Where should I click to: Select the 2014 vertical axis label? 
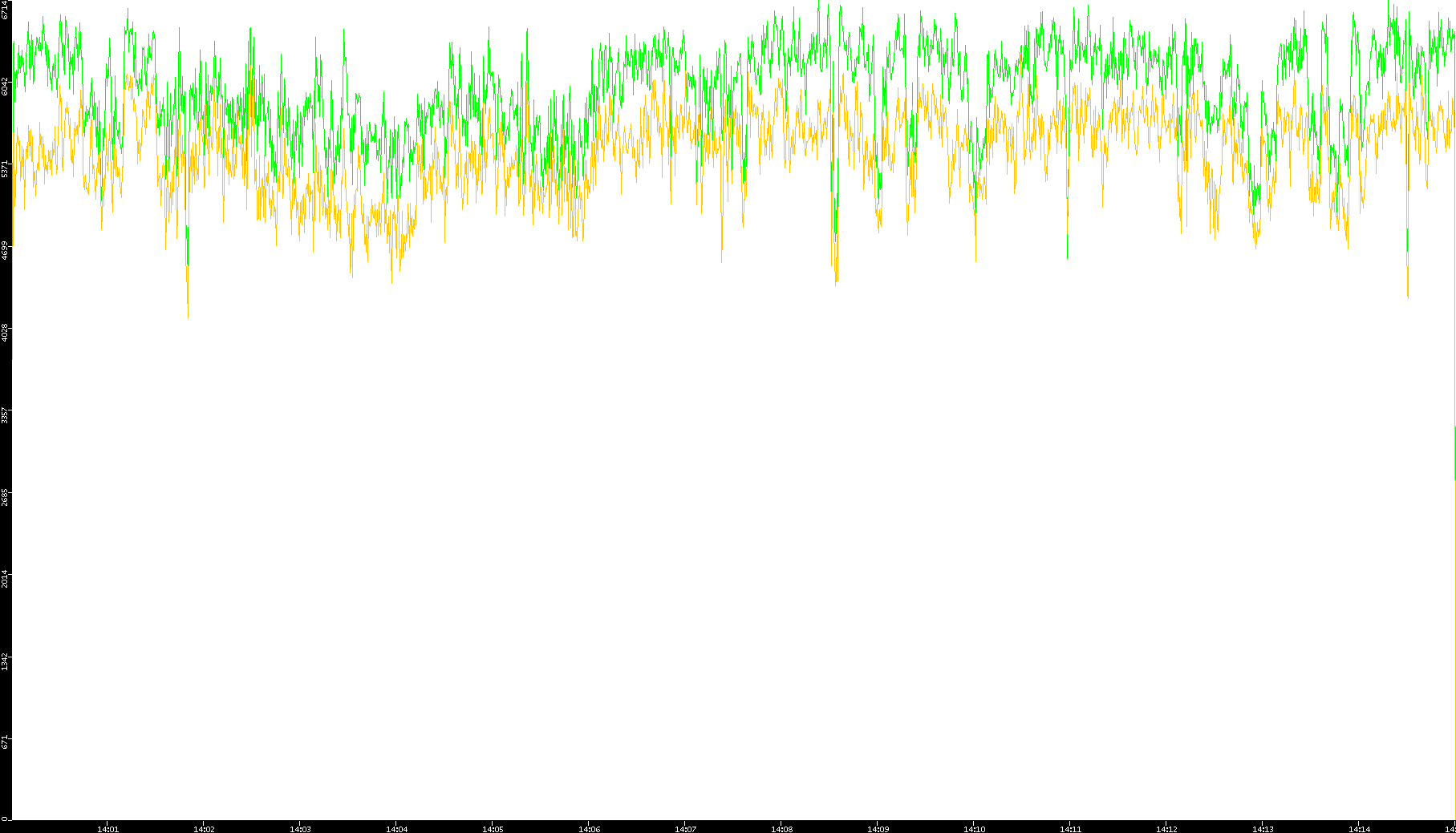point(6,578)
